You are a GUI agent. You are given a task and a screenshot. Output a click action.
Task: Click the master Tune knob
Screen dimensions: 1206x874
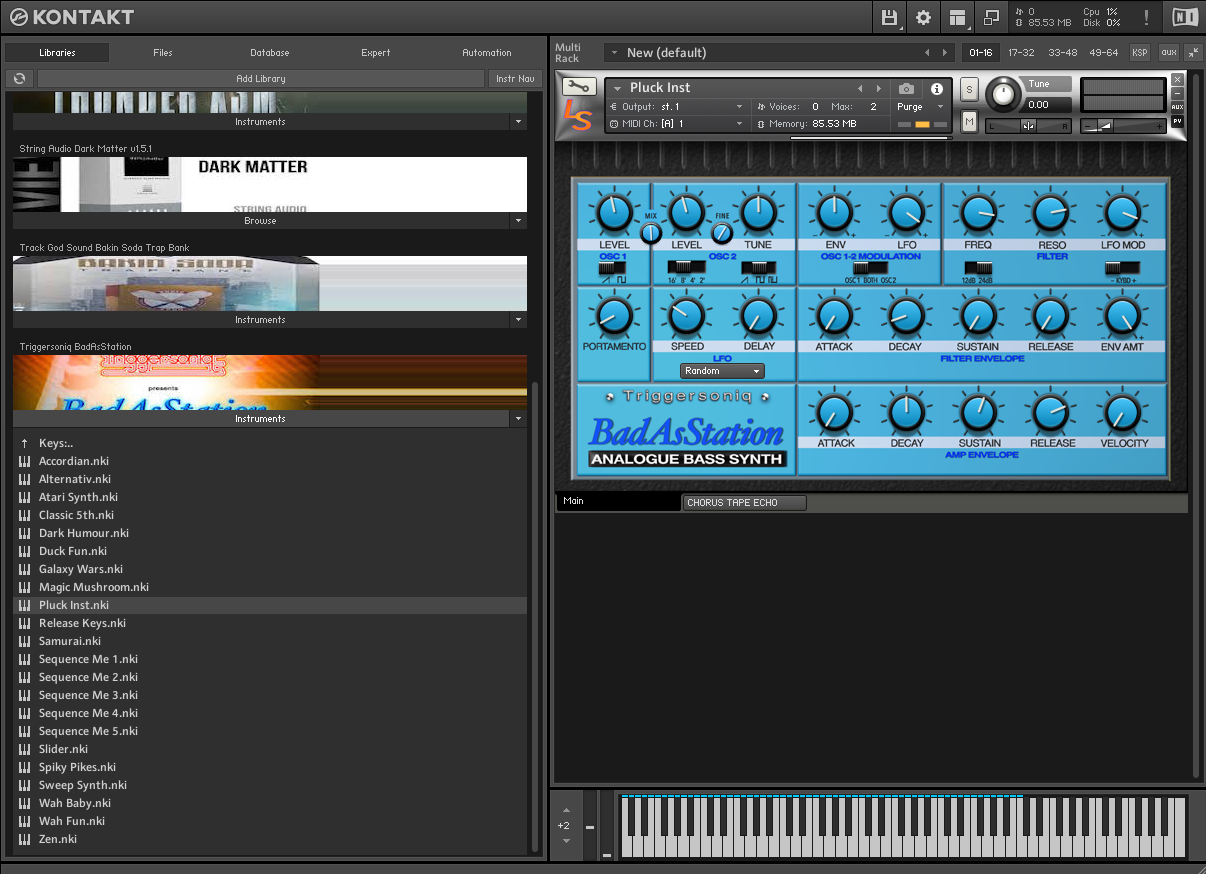(x=1003, y=94)
